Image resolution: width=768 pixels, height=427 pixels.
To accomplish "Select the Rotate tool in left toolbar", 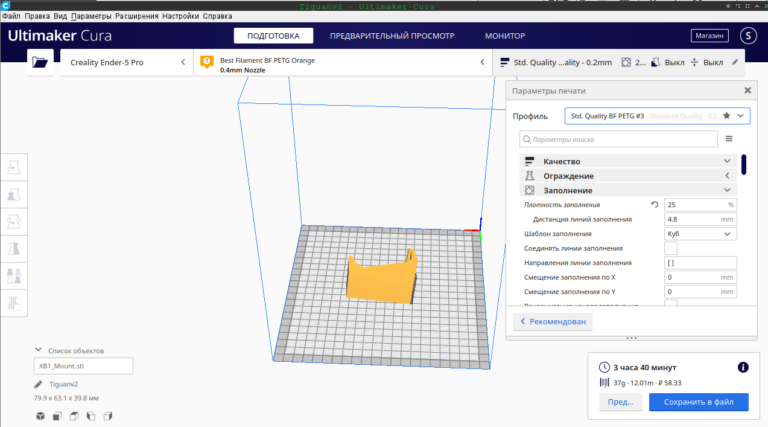I will (14, 222).
